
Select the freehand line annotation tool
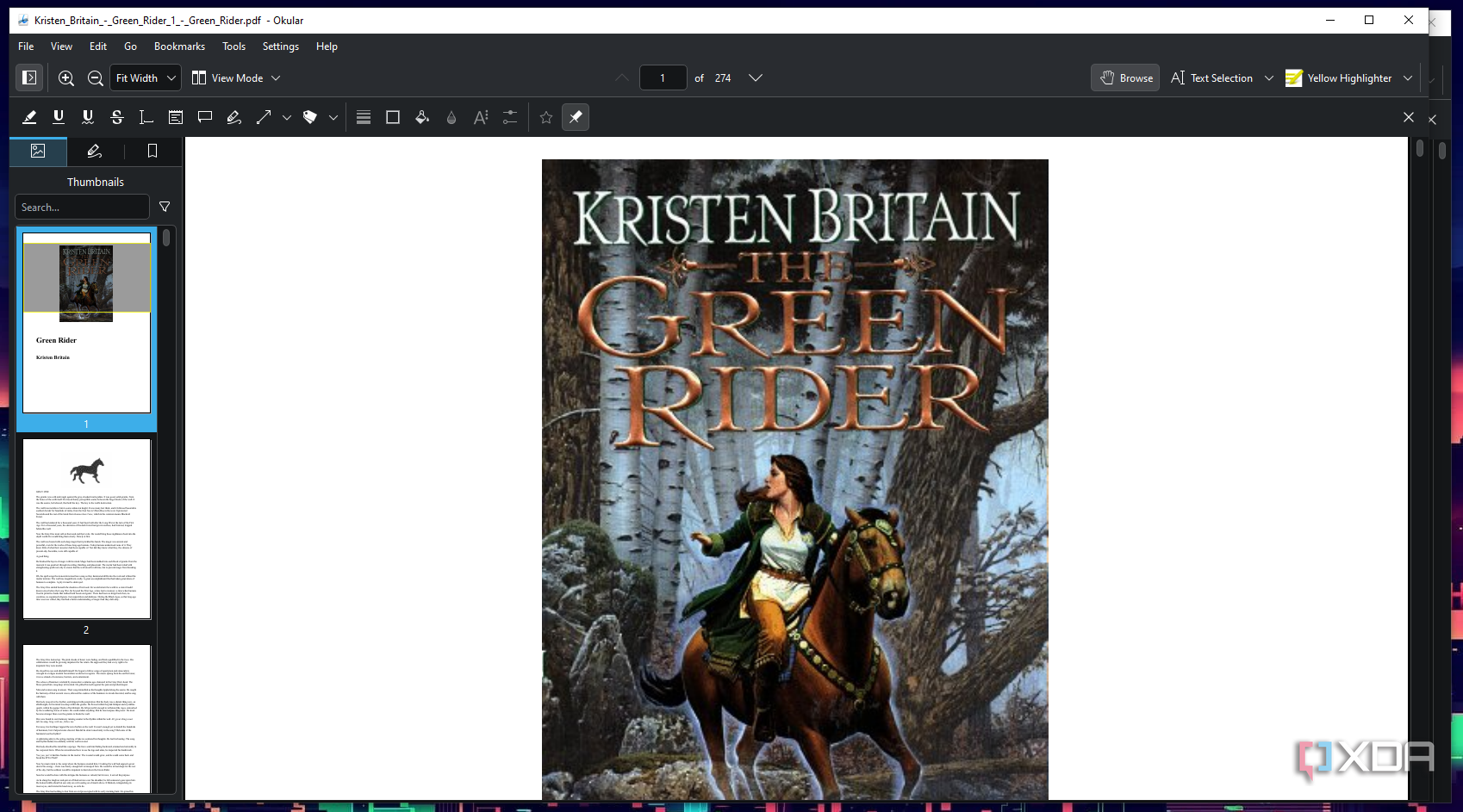[234, 117]
